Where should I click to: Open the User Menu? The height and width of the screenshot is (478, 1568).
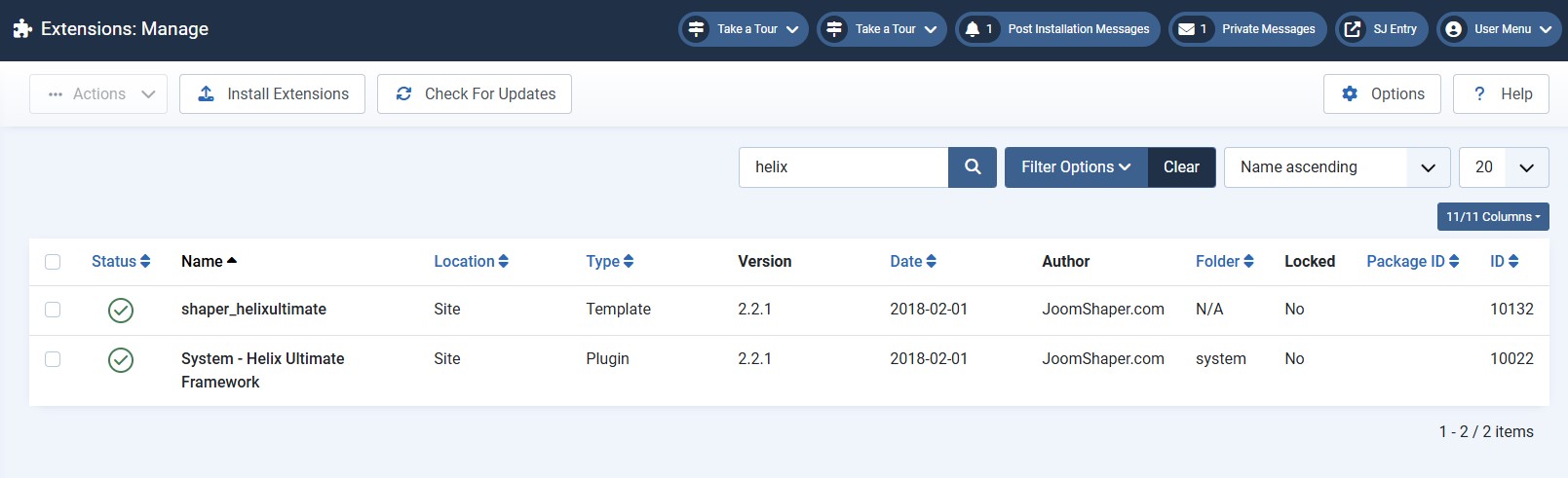pyautogui.click(x=1498, y=29)
